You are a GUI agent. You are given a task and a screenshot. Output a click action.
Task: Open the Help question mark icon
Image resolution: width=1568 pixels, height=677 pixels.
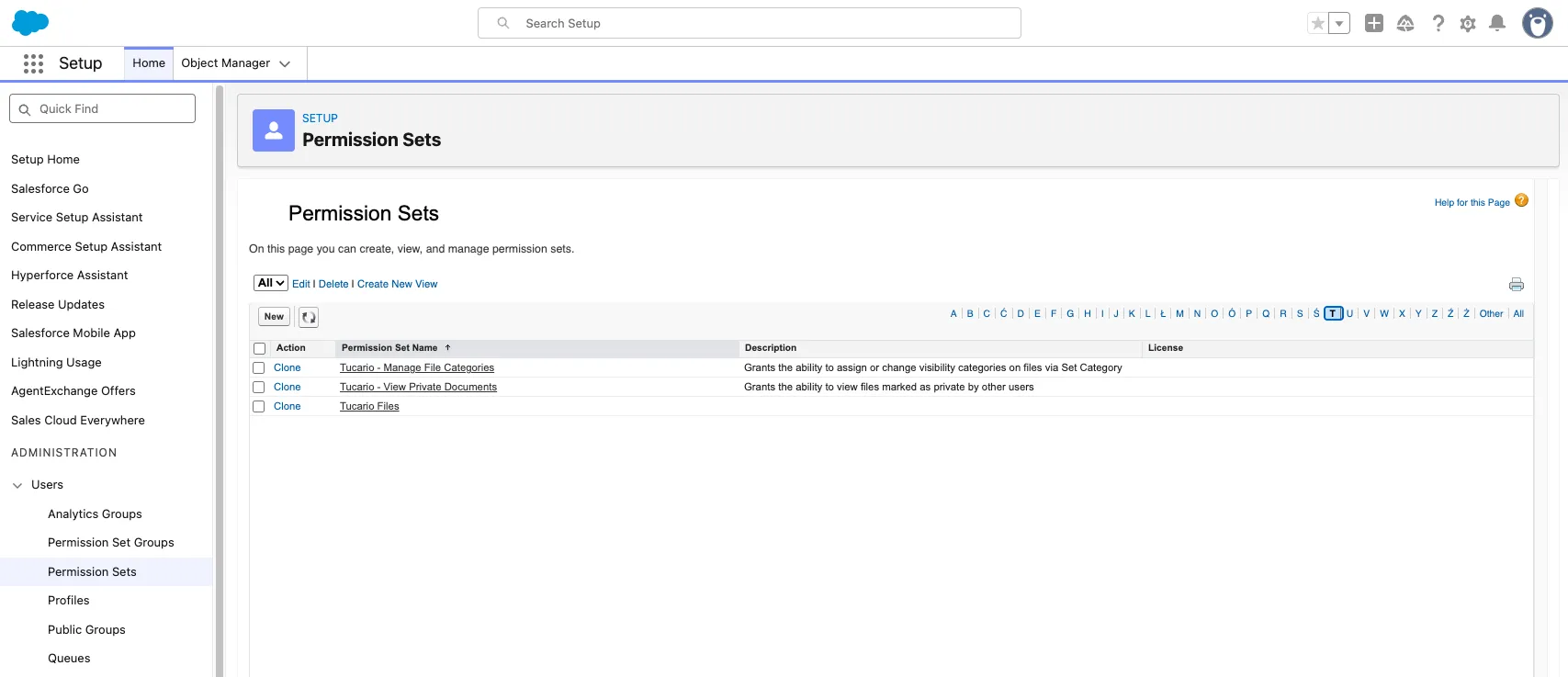(x=1438, y=24)
